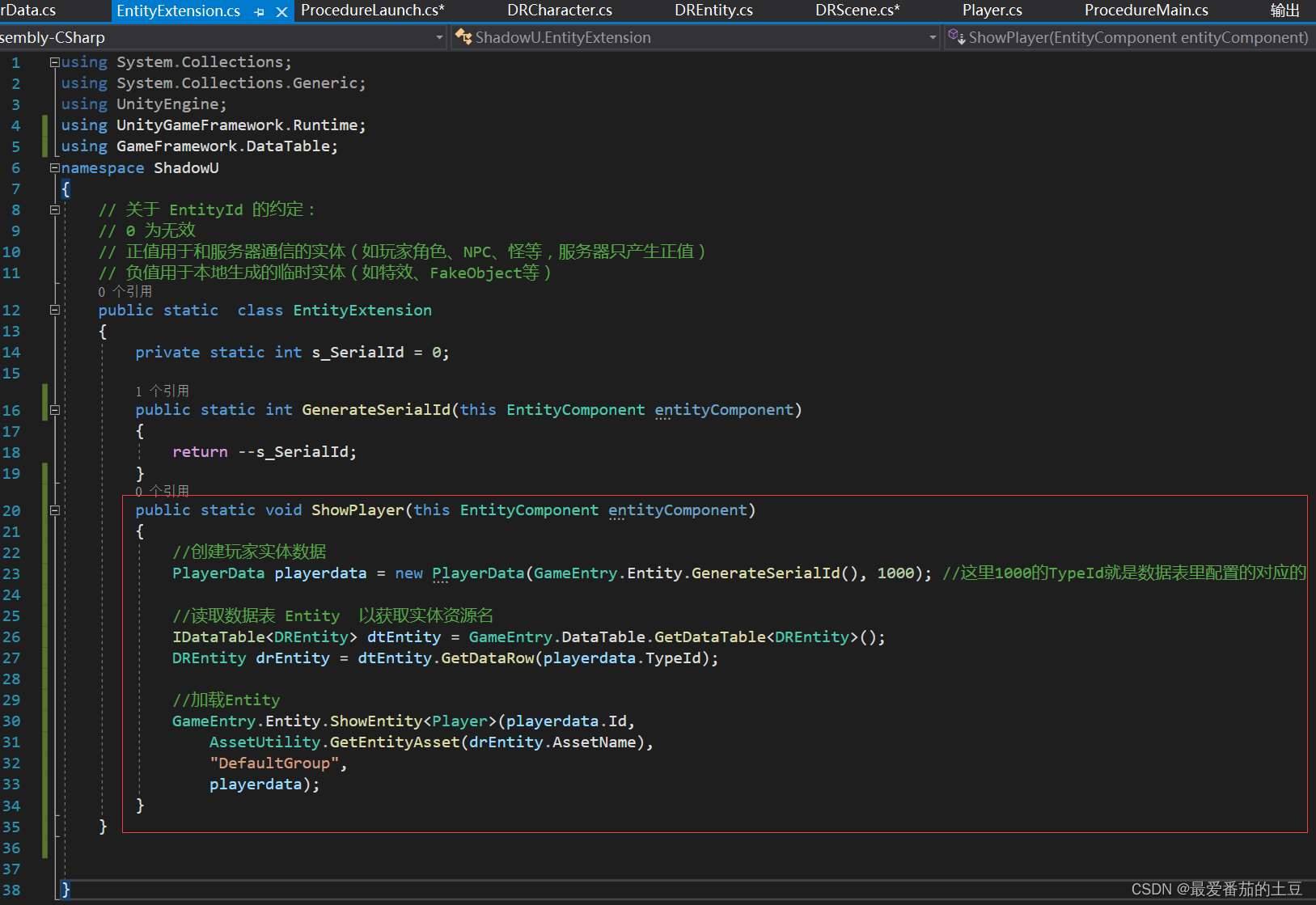1316x905 pixels.
Task: Click the "DefaultGroup" string literal
Action: click(274, 763)
